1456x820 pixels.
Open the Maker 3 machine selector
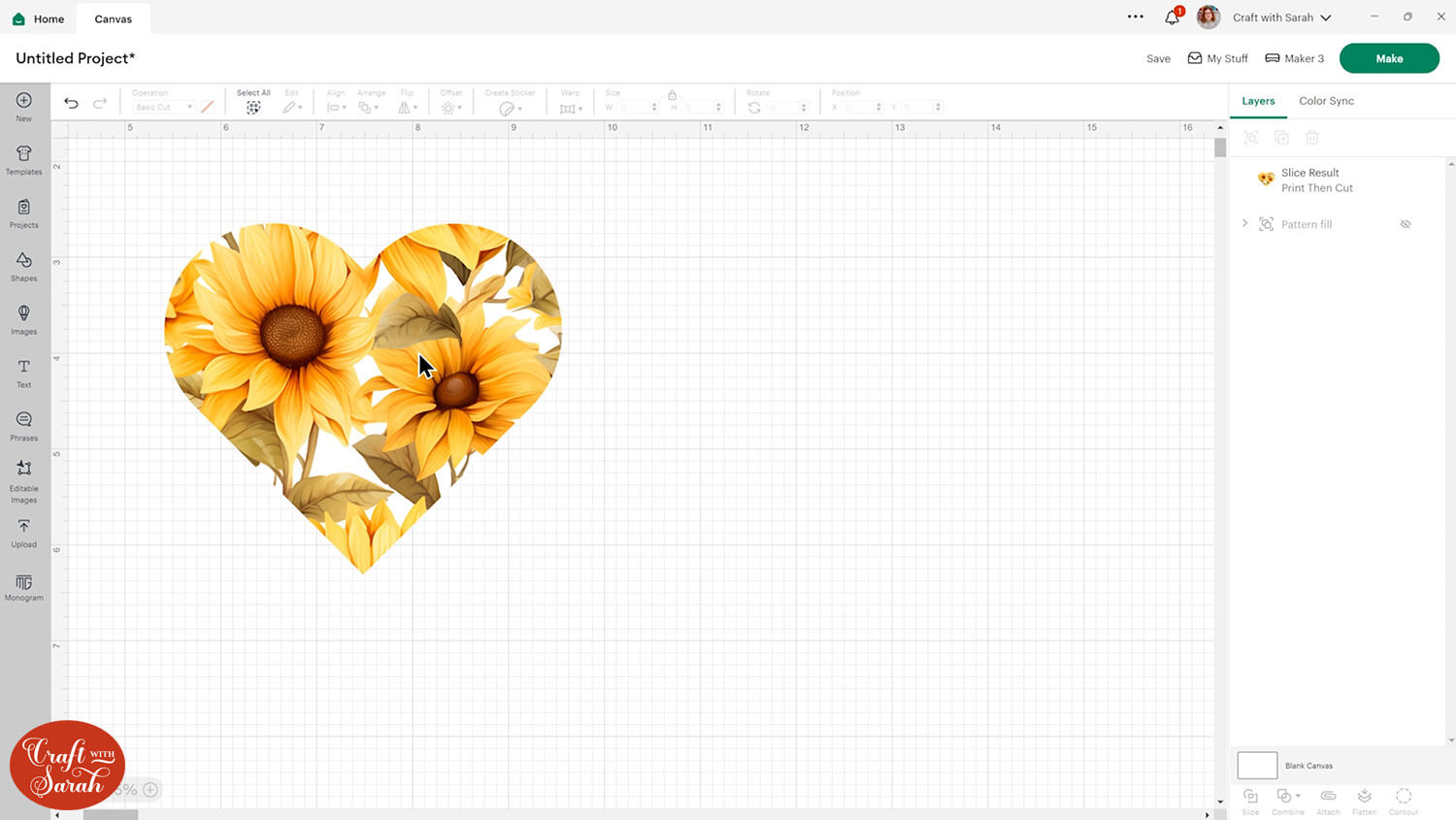point(1295,58)
